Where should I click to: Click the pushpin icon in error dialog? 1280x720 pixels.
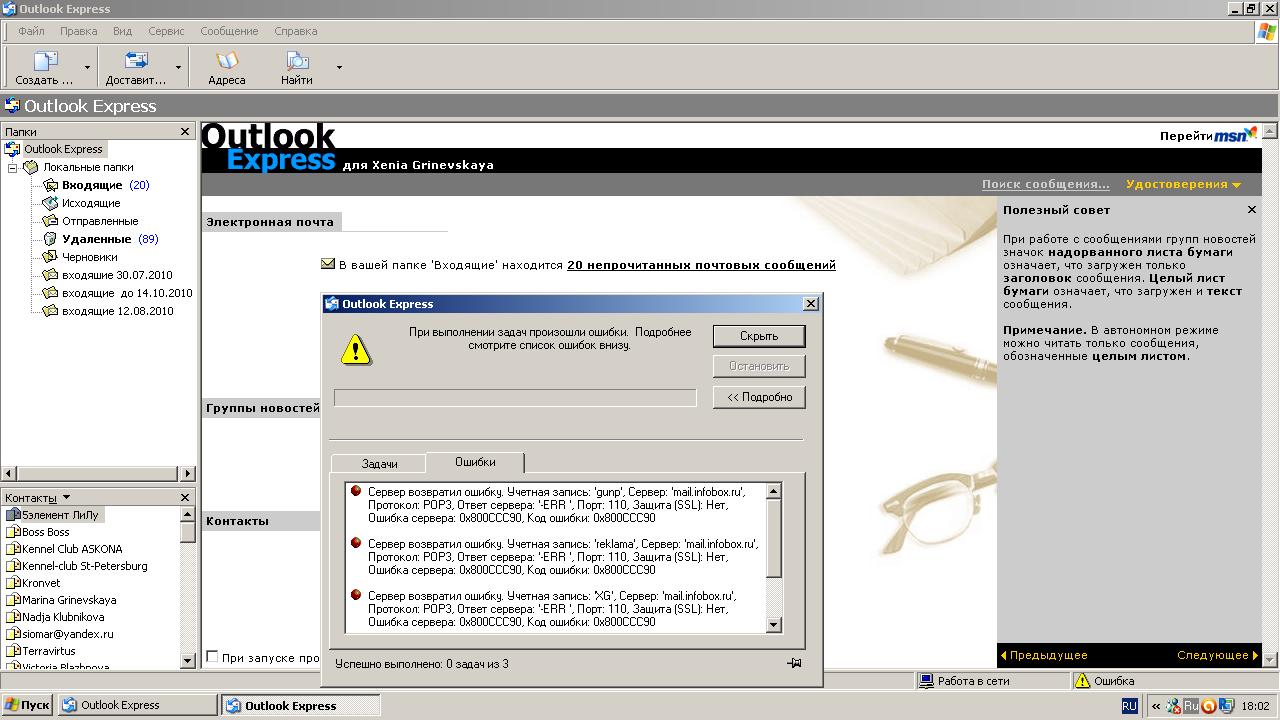tap(794, 663)
